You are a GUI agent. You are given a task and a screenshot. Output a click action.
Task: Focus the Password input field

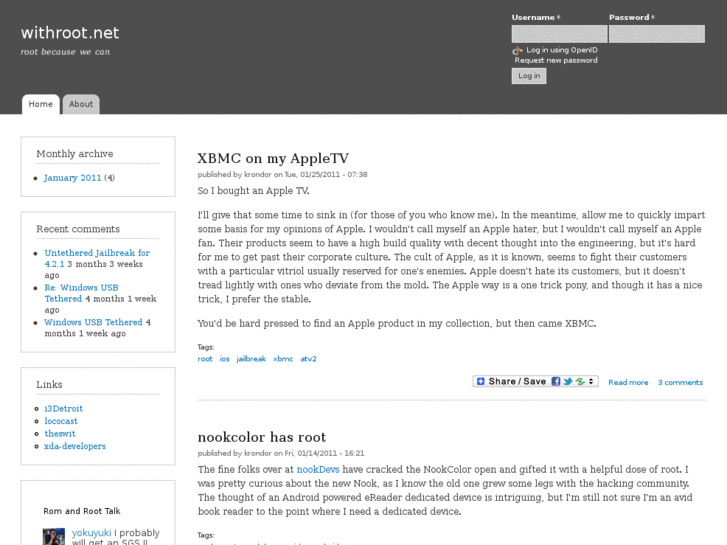click(x=656, y=34)
